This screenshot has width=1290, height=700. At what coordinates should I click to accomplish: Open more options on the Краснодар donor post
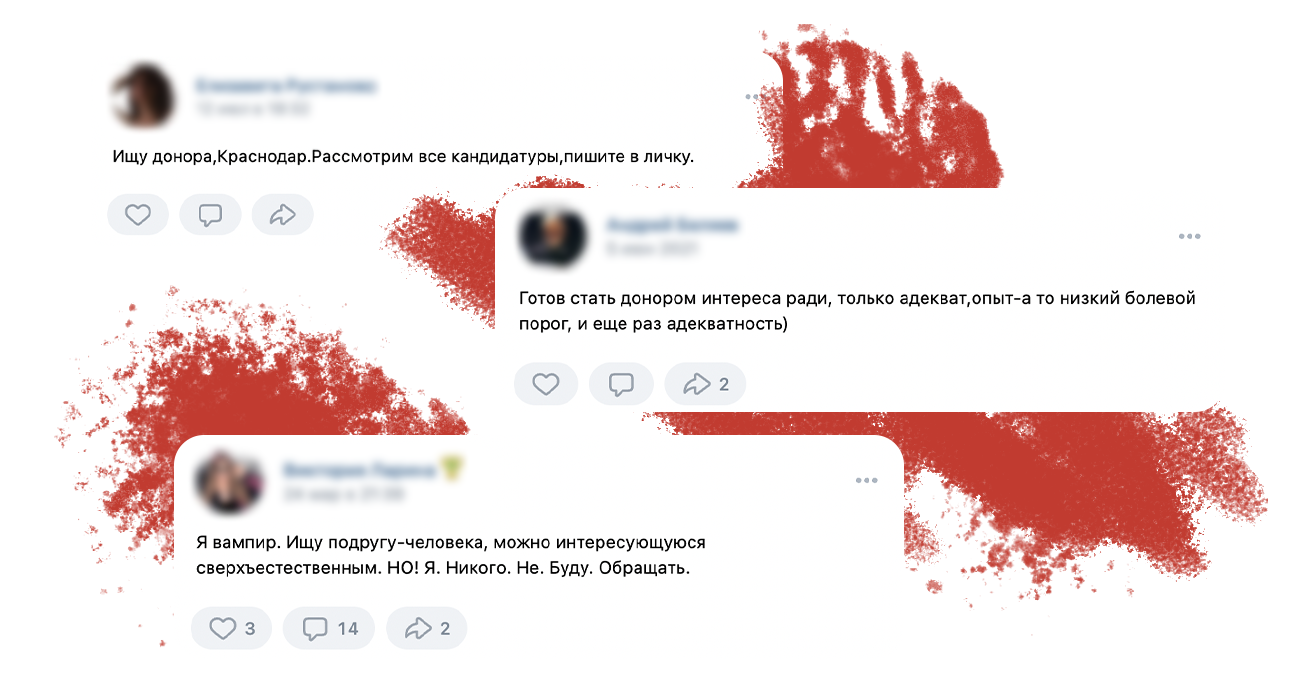click(756, 97)
